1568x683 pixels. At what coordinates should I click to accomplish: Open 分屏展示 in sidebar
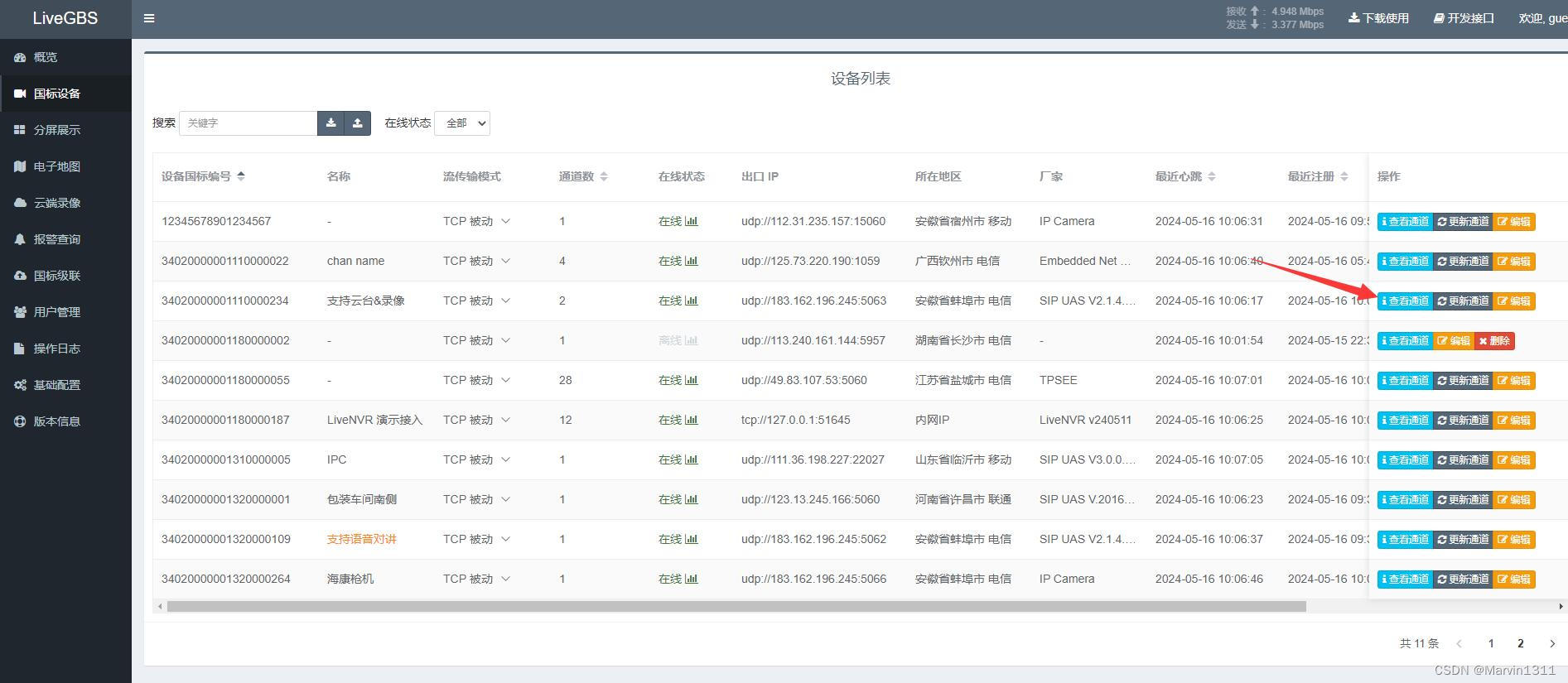(x=65, y=130)
